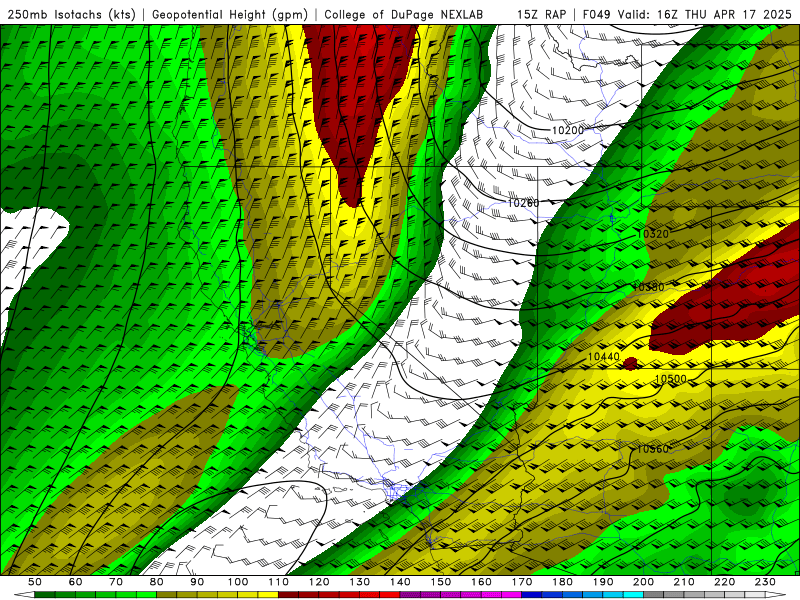
Task: Click the 10440 height contour label
Action: (x=604, y=357)
